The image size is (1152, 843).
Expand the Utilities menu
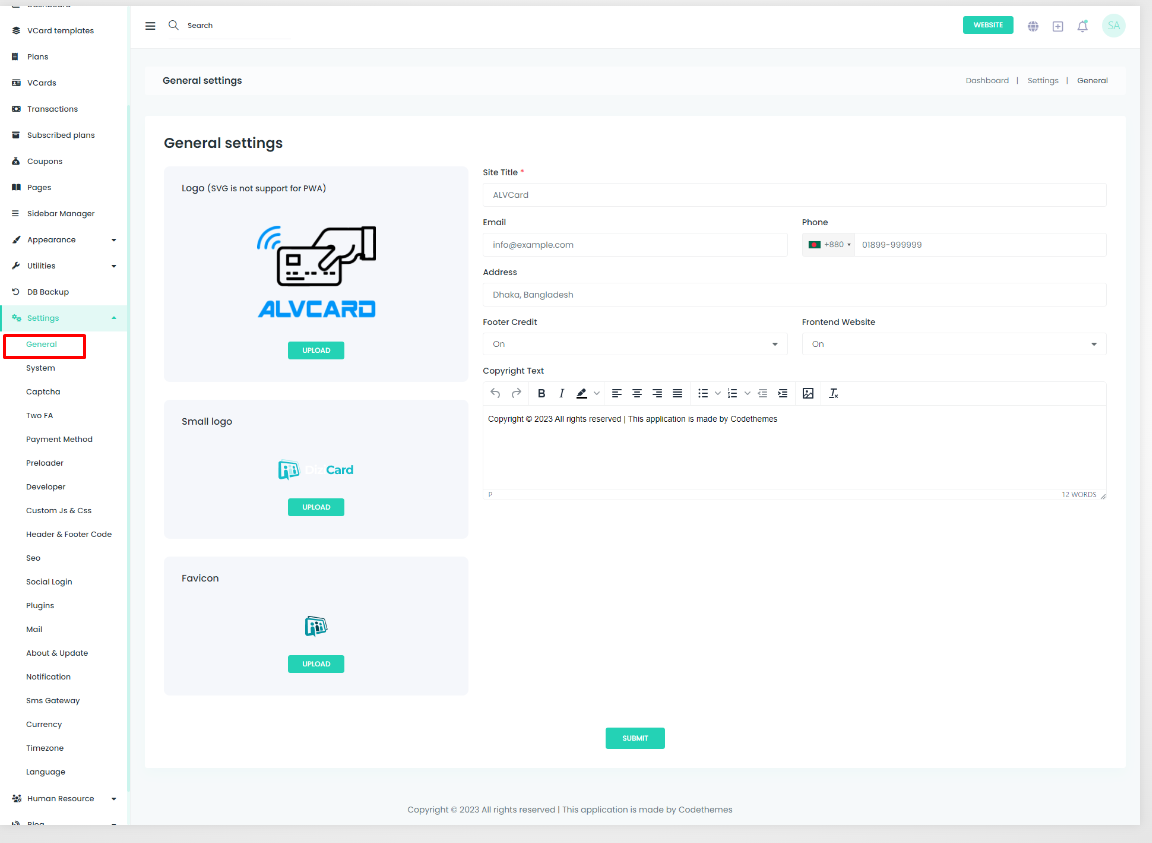(x=64, y=266)
